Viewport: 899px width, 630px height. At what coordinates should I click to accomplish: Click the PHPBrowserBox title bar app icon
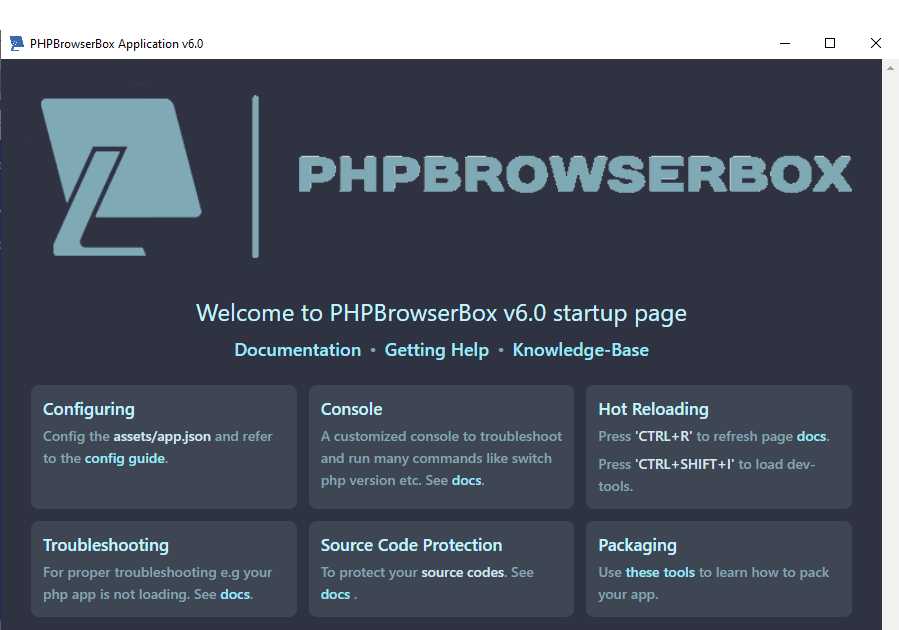(x=17, y=44)
